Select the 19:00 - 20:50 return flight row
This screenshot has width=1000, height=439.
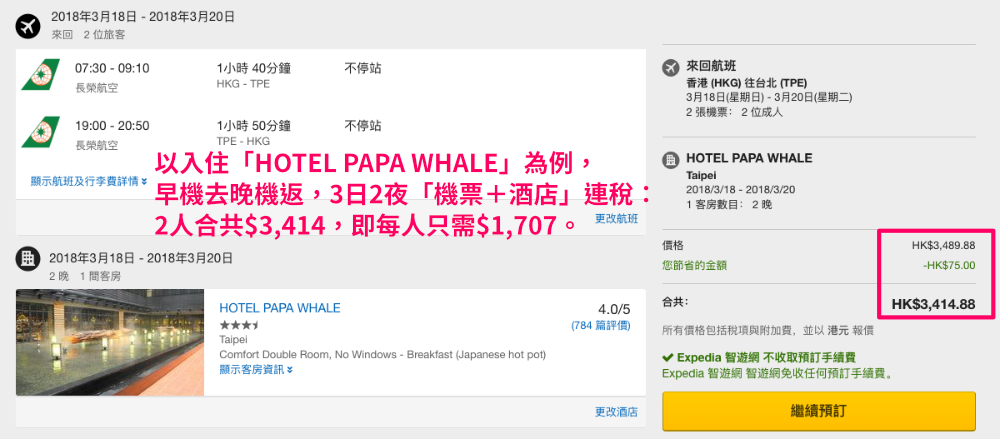coord(330,132)
